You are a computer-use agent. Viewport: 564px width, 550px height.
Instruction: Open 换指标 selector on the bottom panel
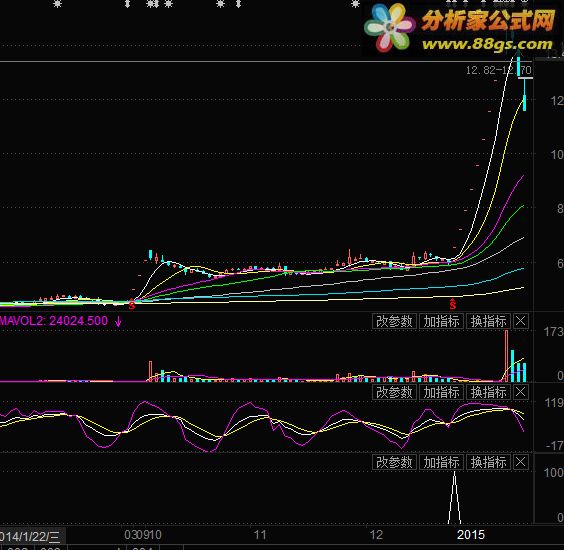point(488,462)
